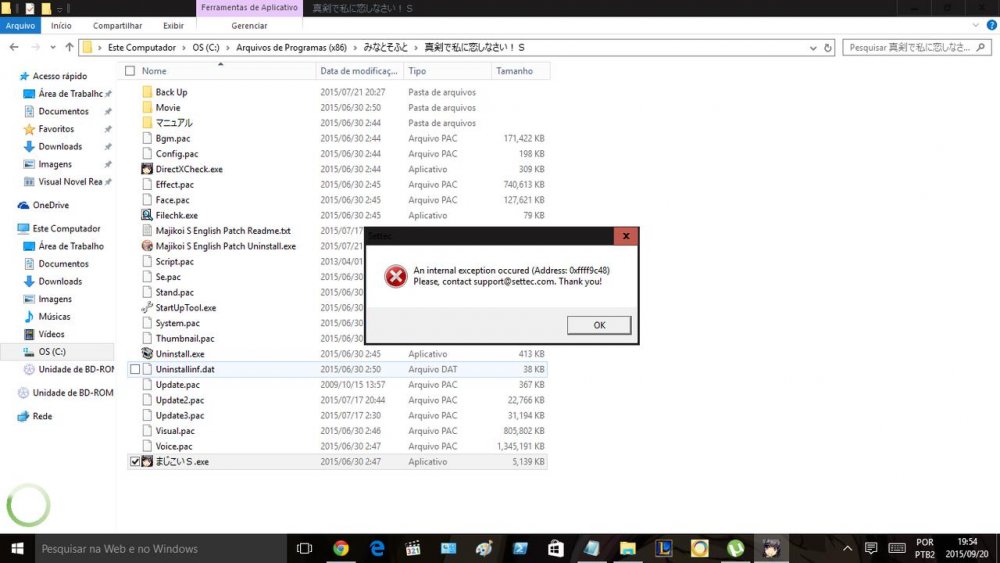This screenshot has height=563, width=1000.
Task: Uncheck the まじこいS.exe file checkbox
Action: click(135, 462)
